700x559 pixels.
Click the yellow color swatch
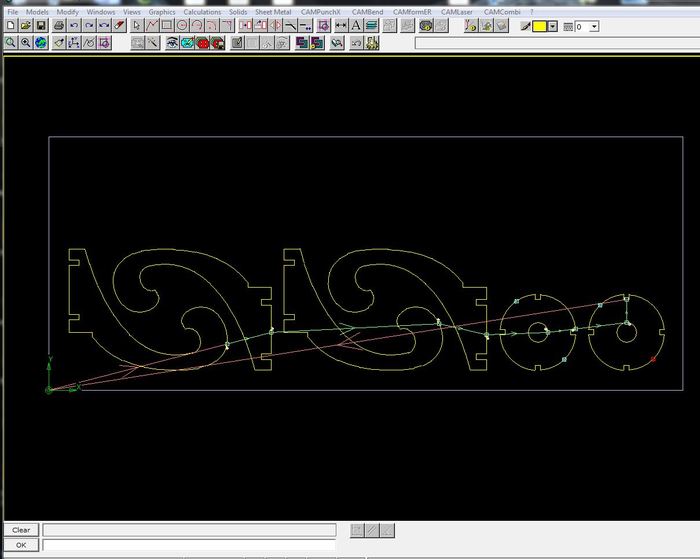click(x=539, y=26)
